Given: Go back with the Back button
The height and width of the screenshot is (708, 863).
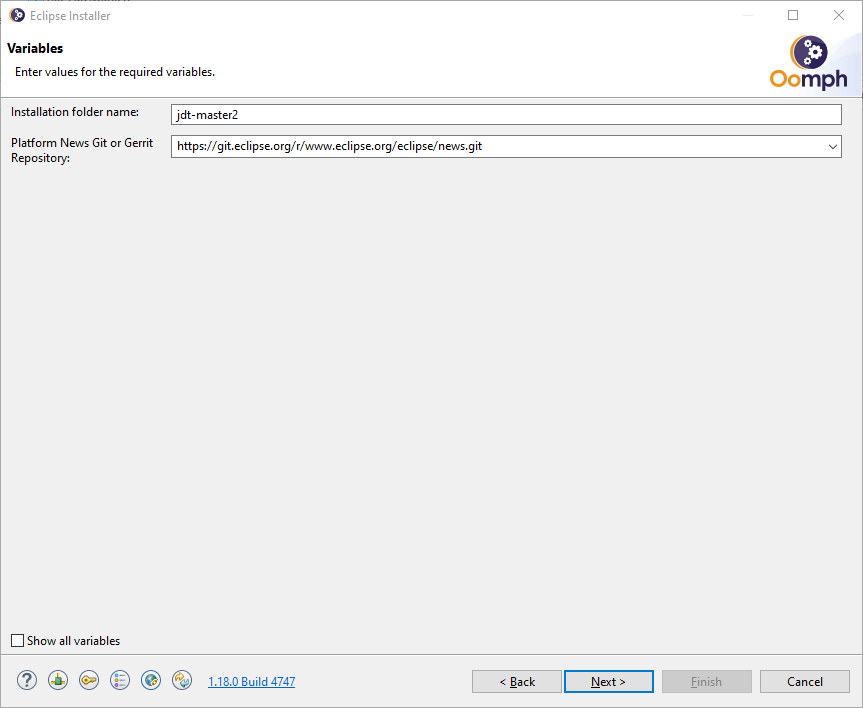Looking at the screenshot, I should point(517,682).
